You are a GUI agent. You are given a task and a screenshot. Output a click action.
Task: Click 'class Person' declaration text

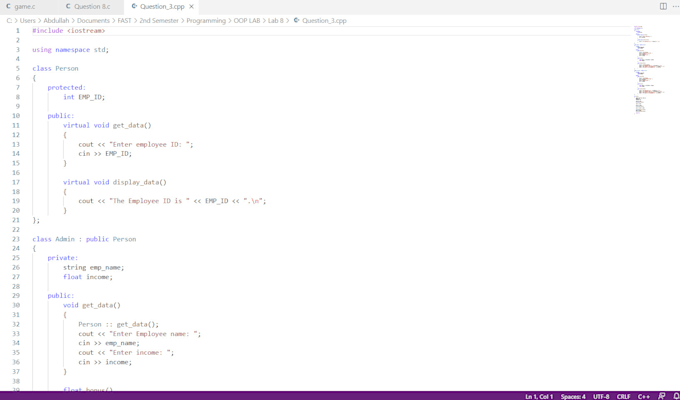(x=55, y=69)
